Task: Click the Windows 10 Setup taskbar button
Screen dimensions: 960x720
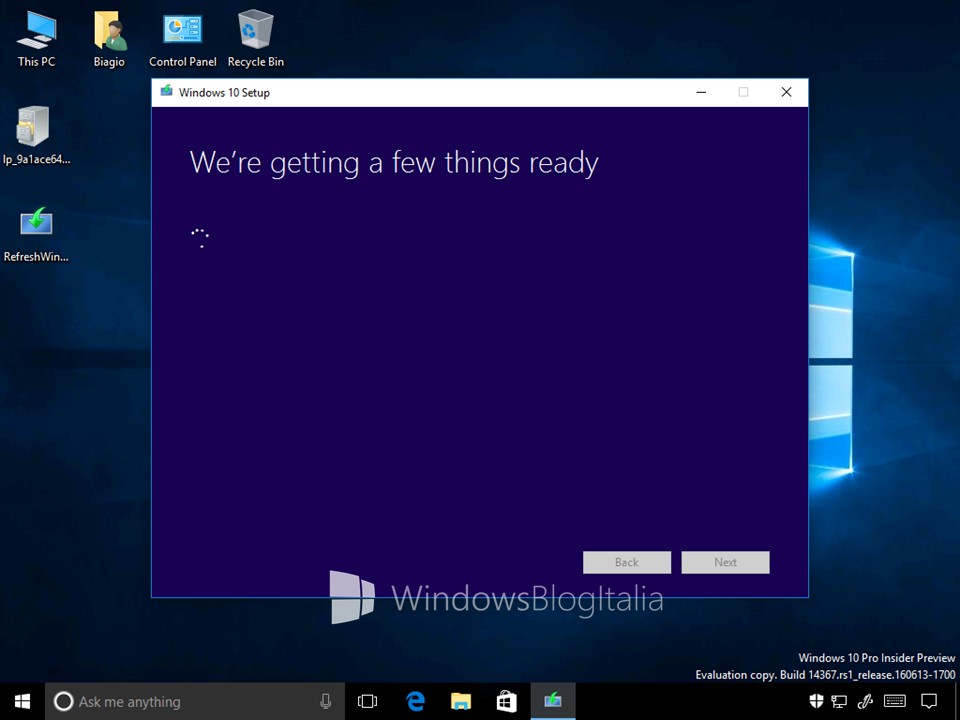Action: pos(553,702)
